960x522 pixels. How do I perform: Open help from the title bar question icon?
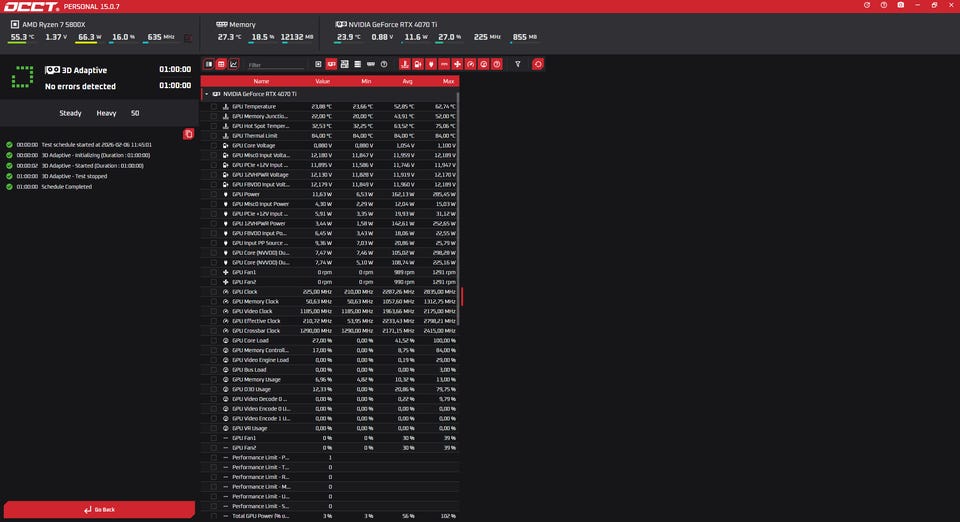pyautogui.click(x=883, y=5)
